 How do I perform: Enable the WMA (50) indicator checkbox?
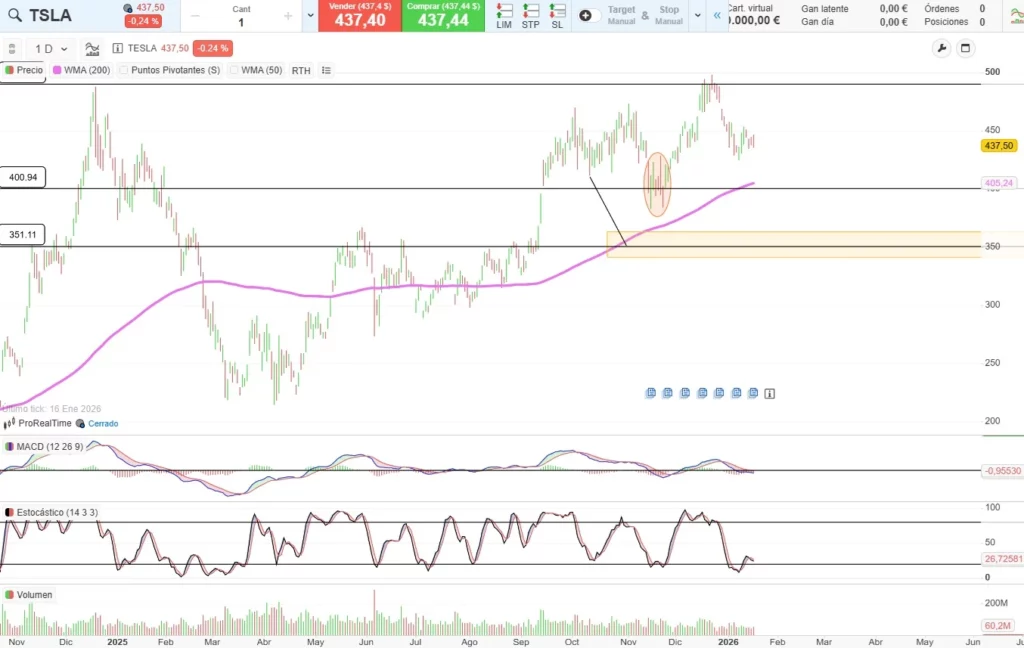[x=234, y=71]
